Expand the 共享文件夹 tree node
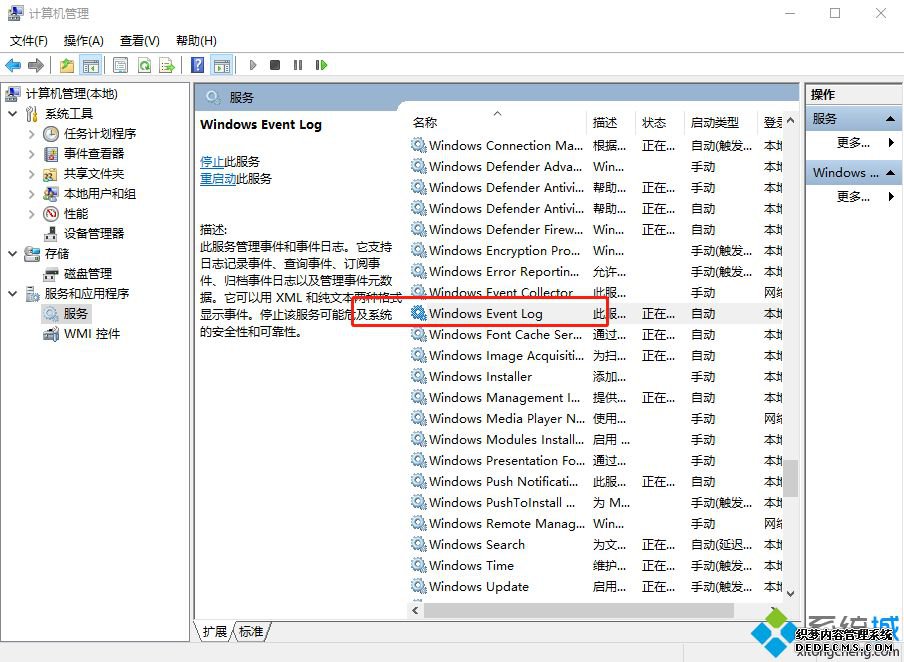The image size is (904, 662). (32, 174)
